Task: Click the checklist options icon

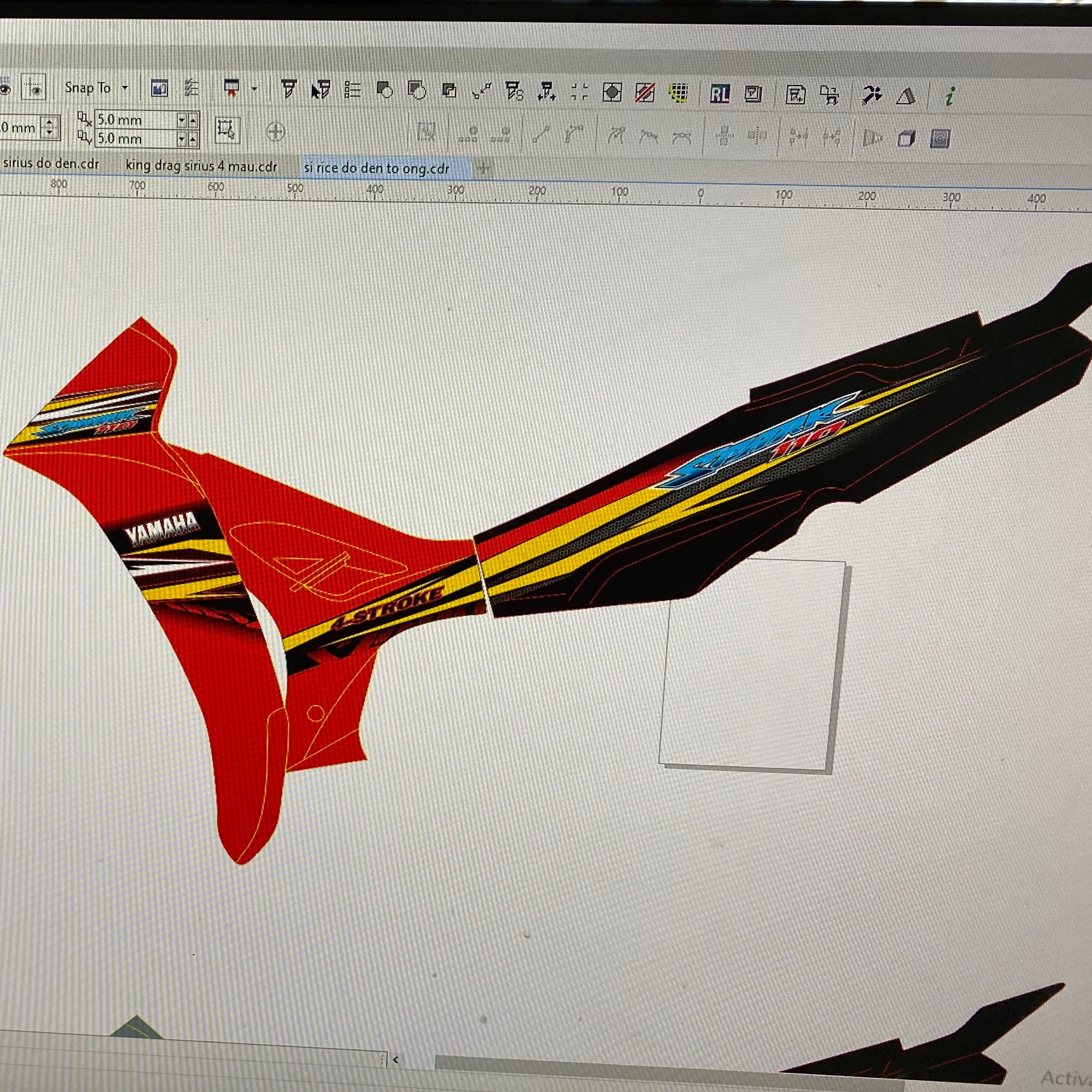Action: [192, 88]
